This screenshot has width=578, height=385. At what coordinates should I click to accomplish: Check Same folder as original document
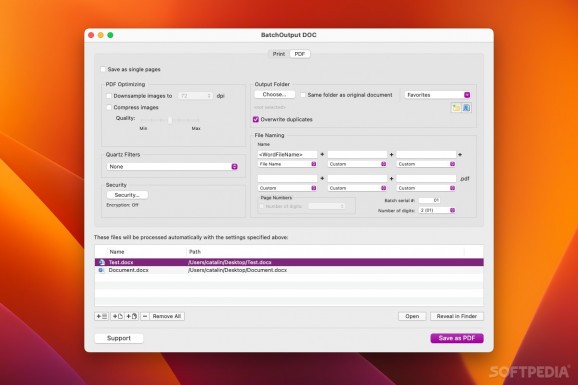303,95
